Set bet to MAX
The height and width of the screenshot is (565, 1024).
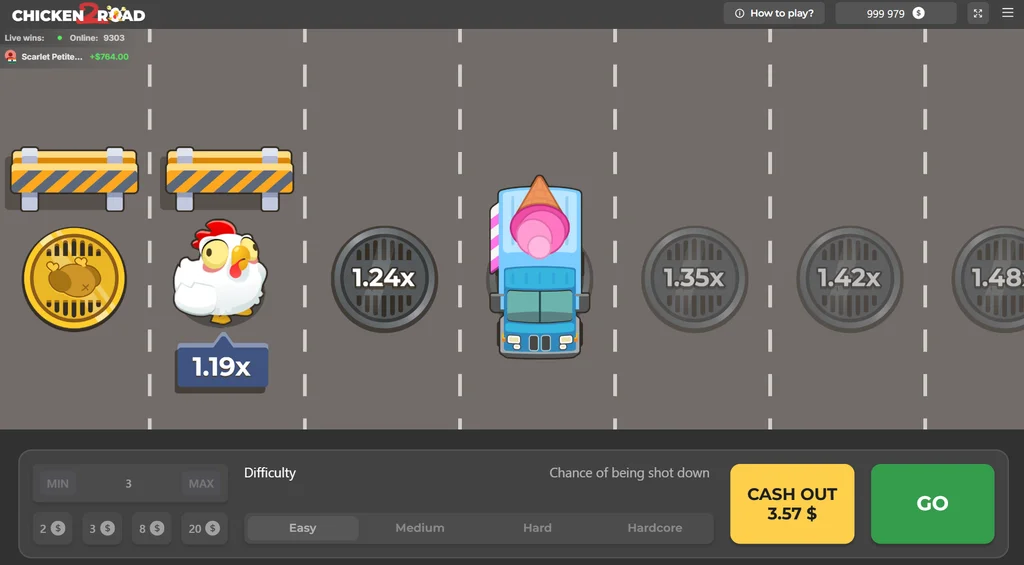pyautogui.click(x=201, y=483)
